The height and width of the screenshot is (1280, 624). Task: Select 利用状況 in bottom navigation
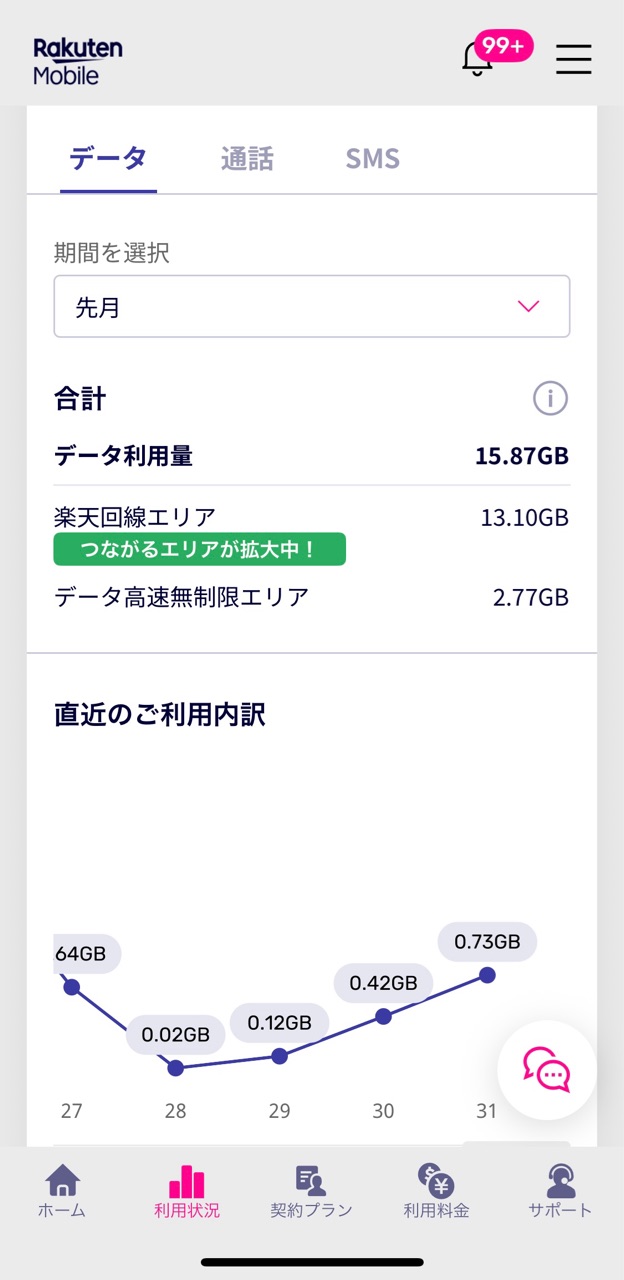tap(187, 1191)
